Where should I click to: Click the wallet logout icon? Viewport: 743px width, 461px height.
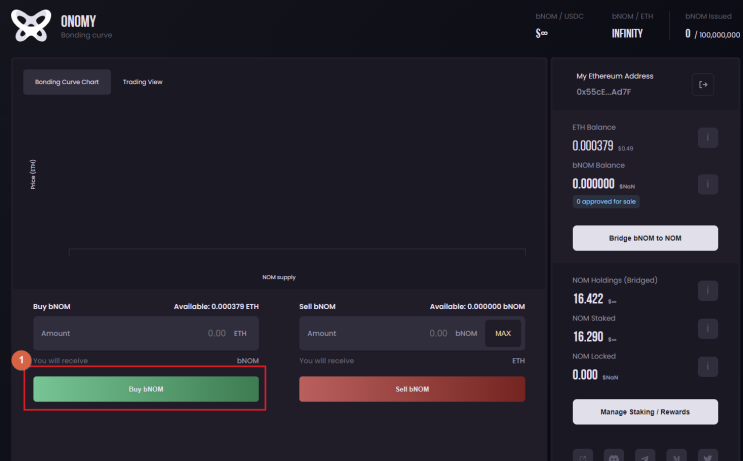(x=703, y=85)
